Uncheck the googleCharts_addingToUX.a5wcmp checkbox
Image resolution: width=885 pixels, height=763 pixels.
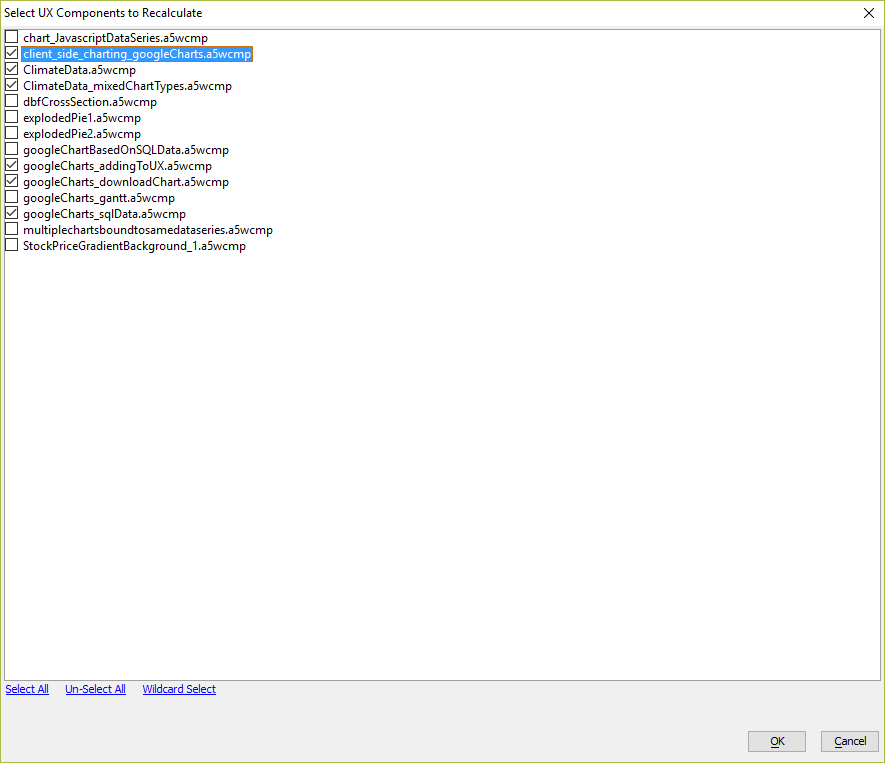(x=11, y=165)
